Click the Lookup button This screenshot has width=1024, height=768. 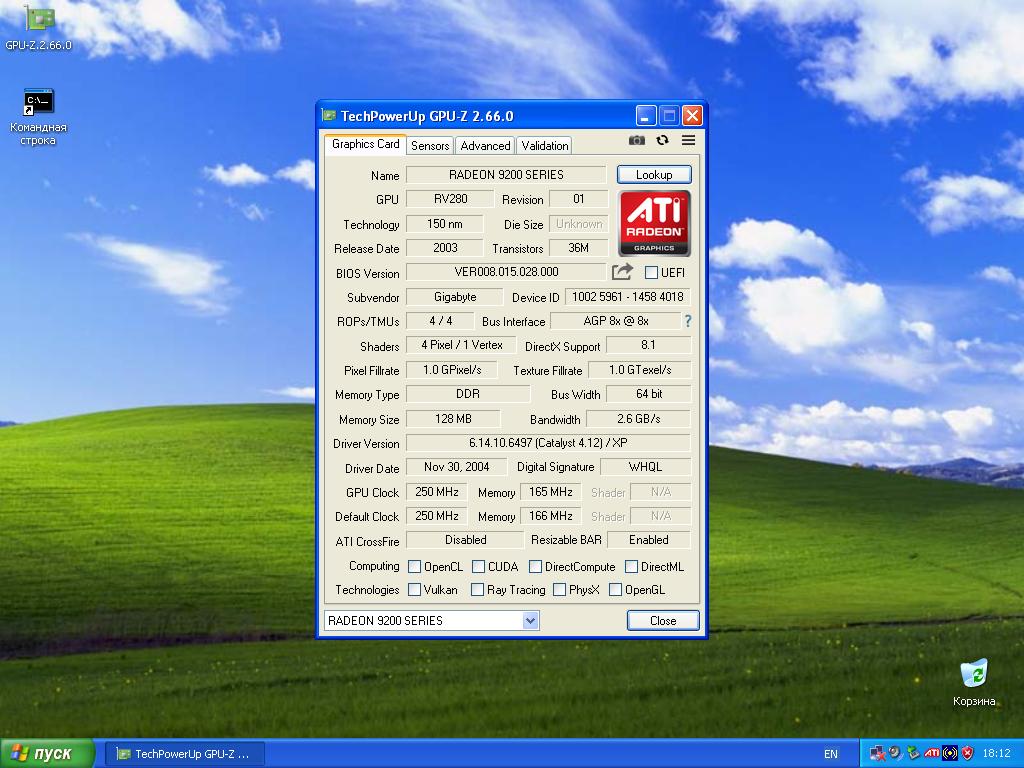[x=654, y=174]
